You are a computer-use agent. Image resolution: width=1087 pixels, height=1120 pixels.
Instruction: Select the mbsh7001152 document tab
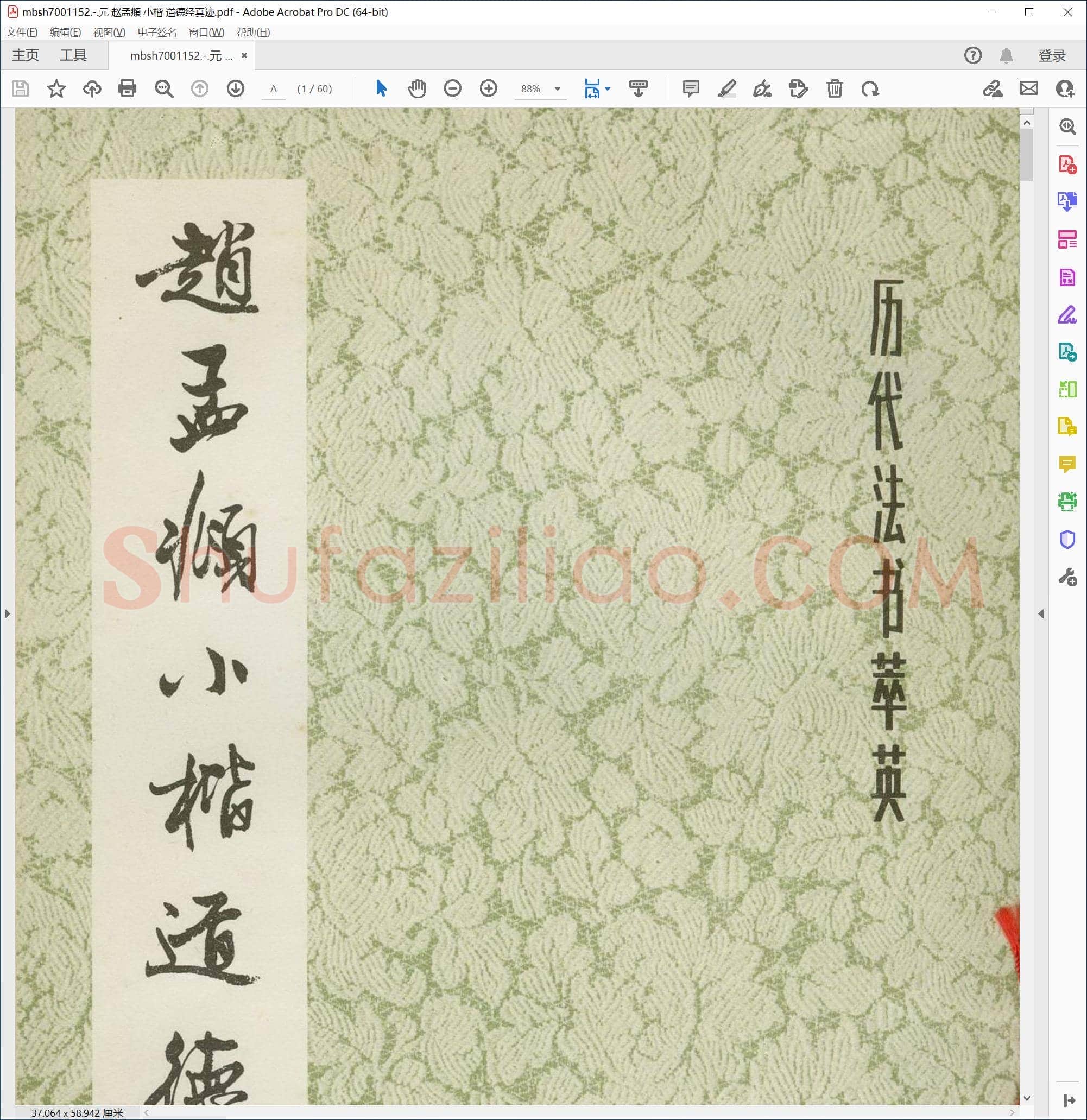coord(181,55)
